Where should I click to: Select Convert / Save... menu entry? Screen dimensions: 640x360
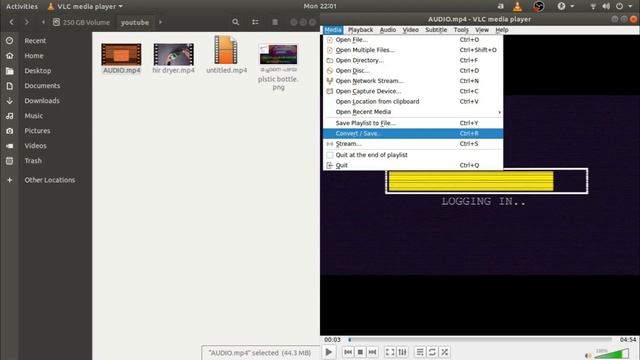point(413,133)
